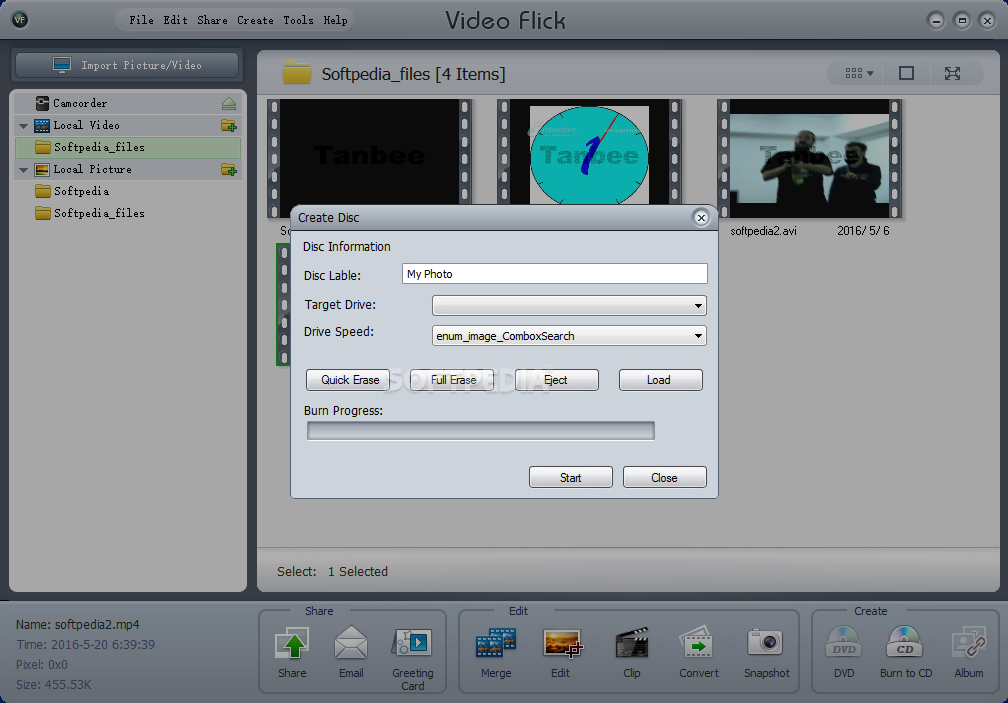Select Softpedia_files under Local Video
1008x703 pixels.
pyautogui.click(x=128, y=147)
